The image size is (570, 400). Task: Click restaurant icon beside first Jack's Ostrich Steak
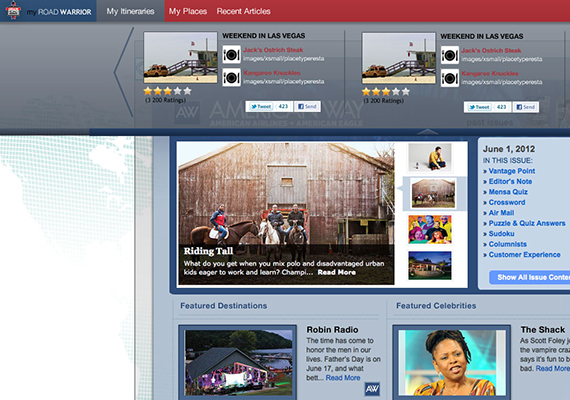coord(232,55)
